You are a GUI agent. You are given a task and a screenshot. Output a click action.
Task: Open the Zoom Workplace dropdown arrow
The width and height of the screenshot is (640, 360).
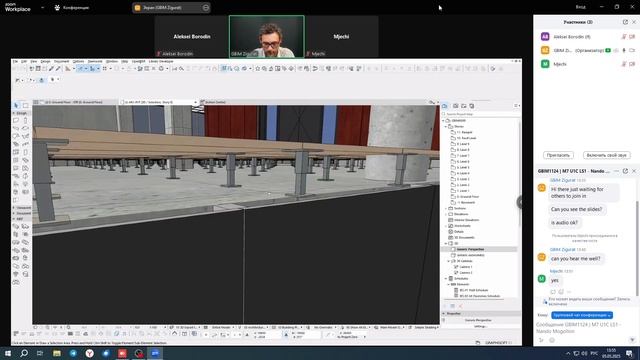(x=42, y=7)
